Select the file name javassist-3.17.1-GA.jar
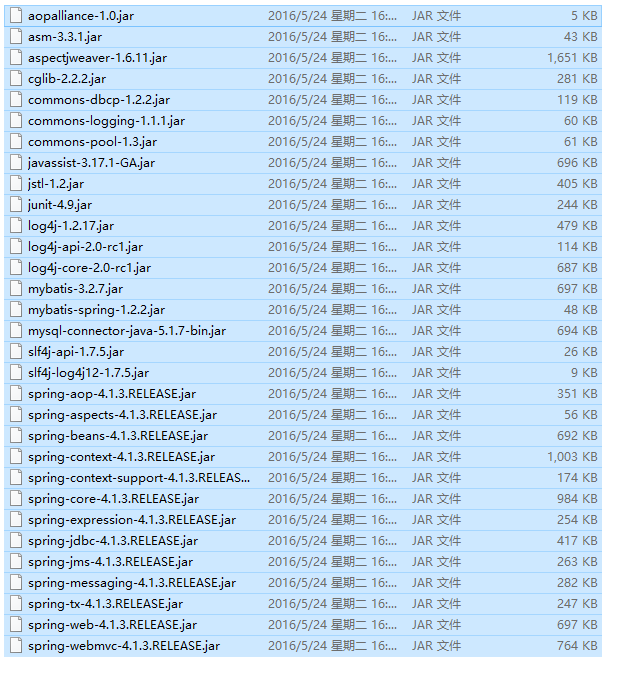This screenshot has width=617, height=673. 91,164
